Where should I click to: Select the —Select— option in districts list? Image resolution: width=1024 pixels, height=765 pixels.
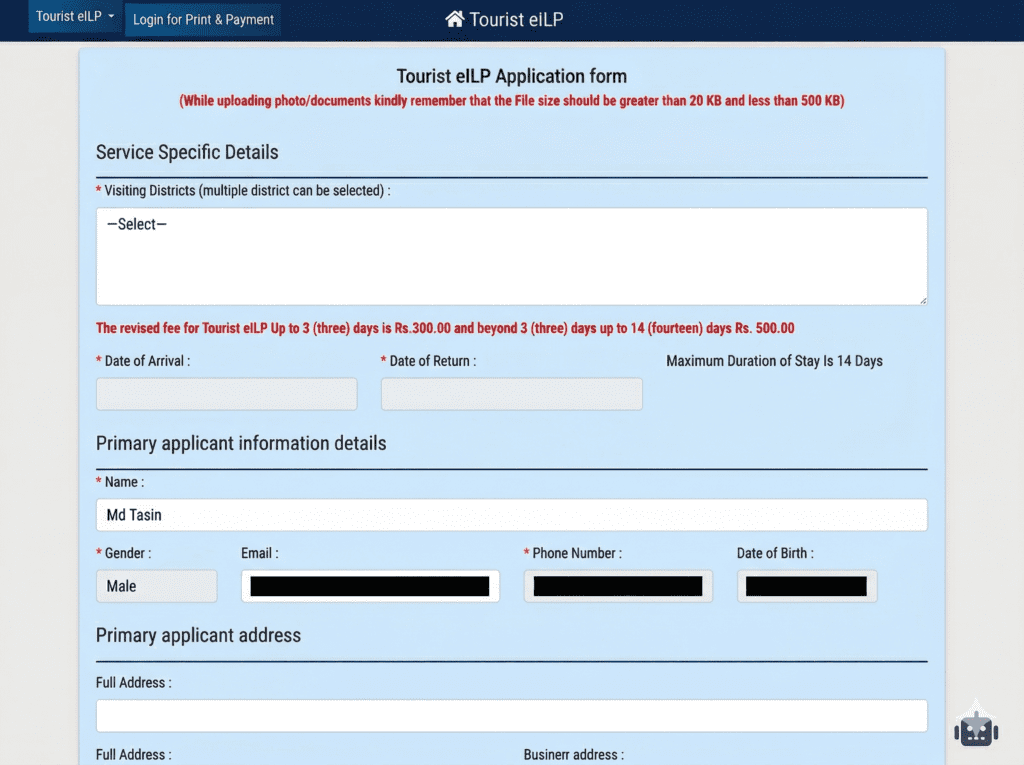[x=137, y=225]
